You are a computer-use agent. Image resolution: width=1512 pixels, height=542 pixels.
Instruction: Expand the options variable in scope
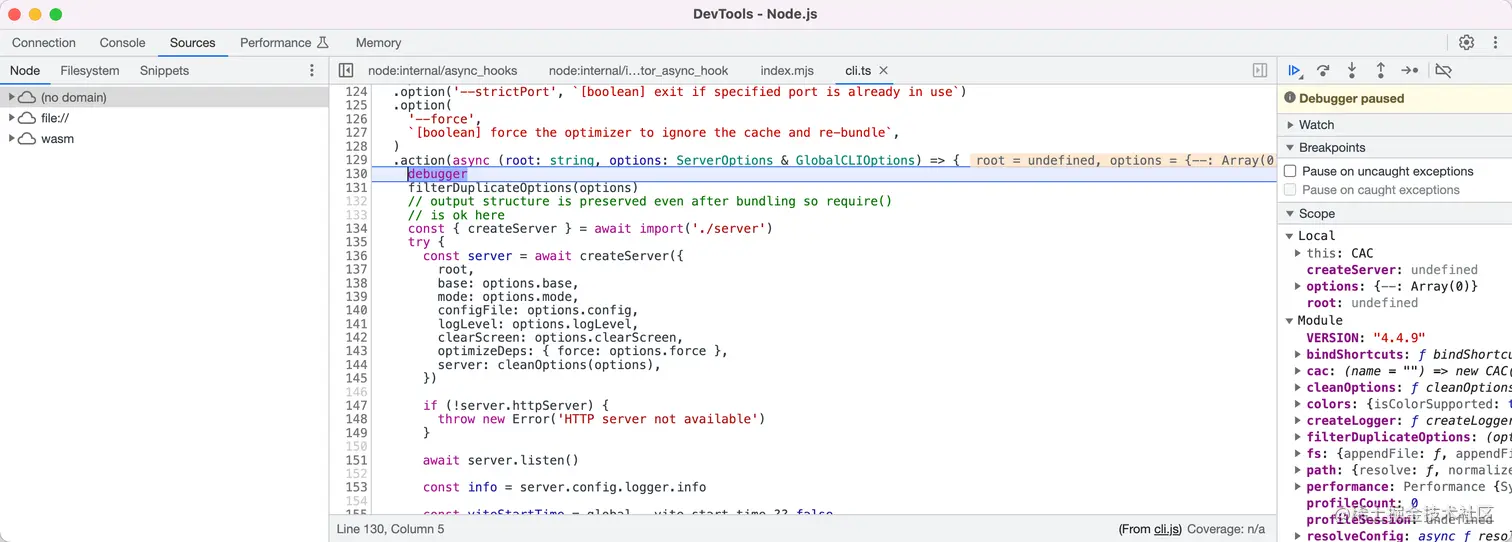(1298, 287)
